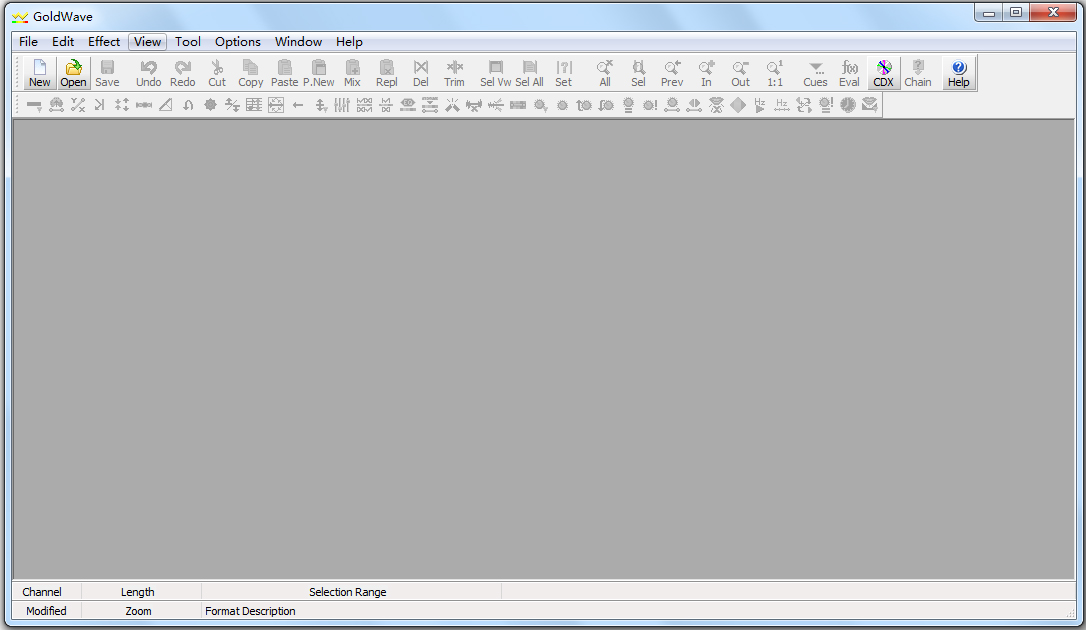1086x630 pixels.
Task: Click the first effect bar icon
Action: [x=34, y=105]
